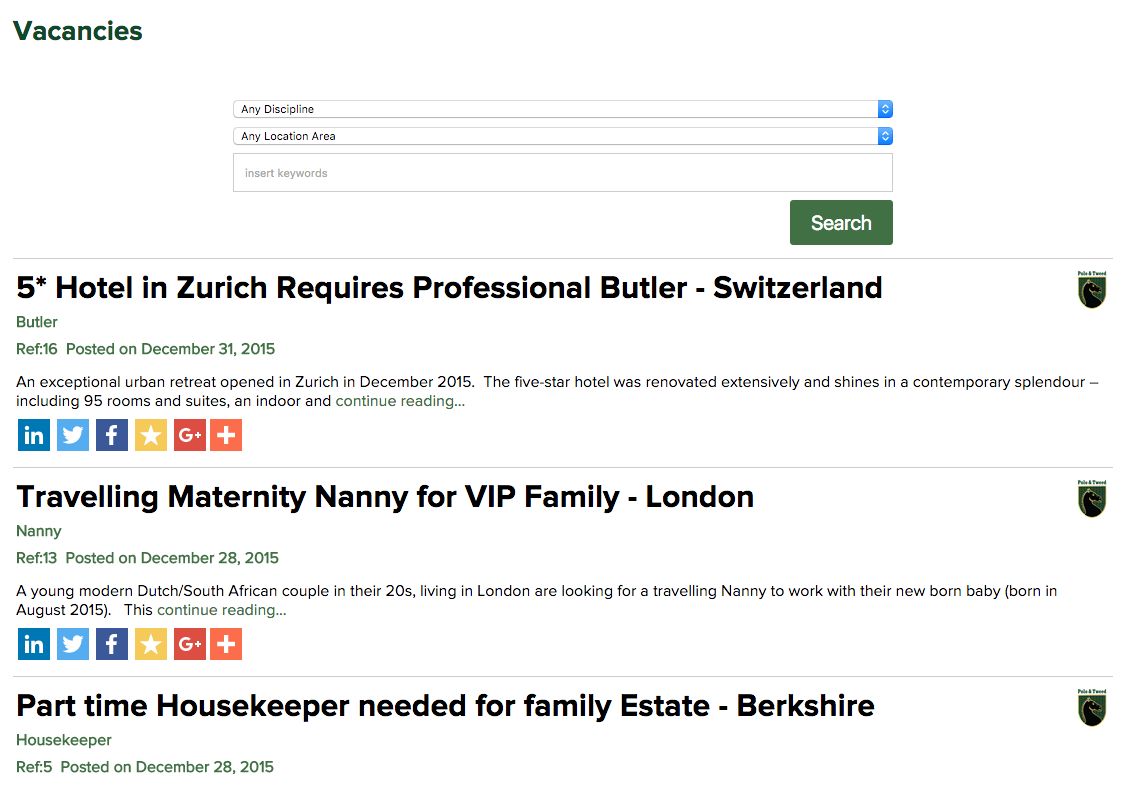Open the Travelling Maternity Nanny vacancy
The image size is (1141, 787).
click(385, 496)
